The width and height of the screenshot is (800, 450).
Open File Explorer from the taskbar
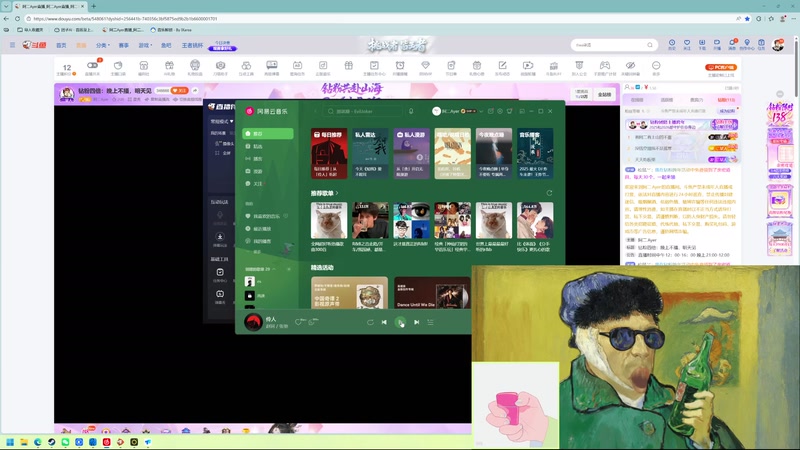coord(24,442)
